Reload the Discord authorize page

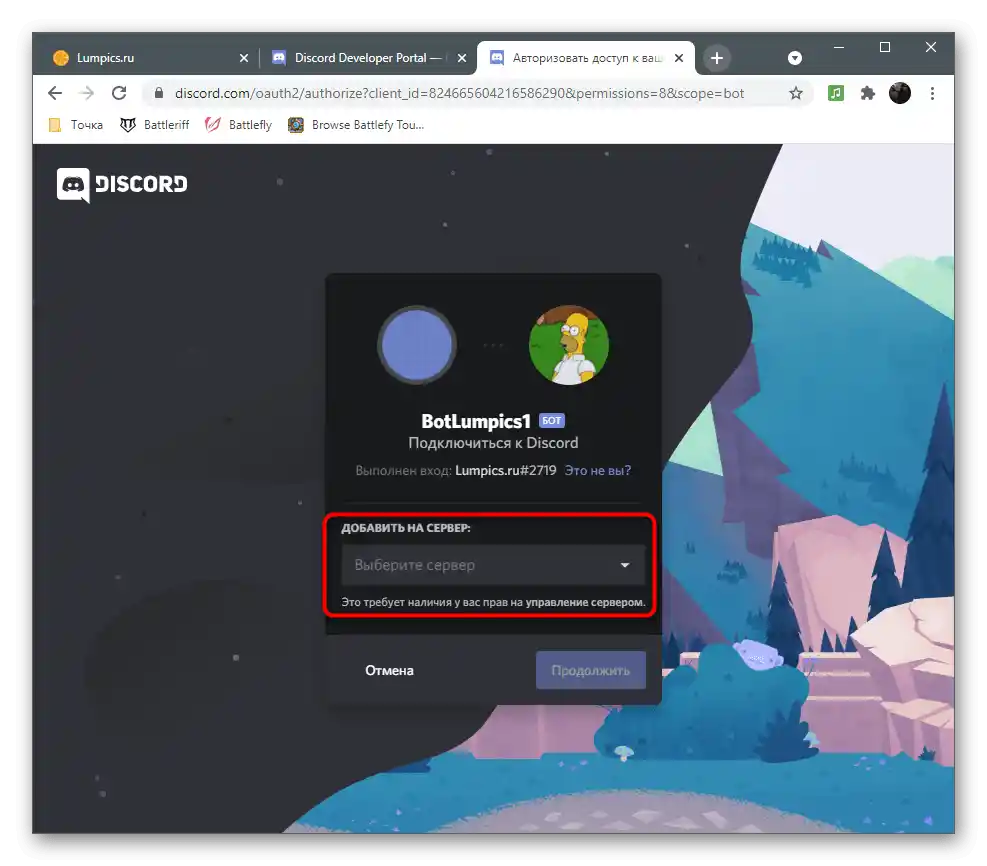(x=119, y=93)
